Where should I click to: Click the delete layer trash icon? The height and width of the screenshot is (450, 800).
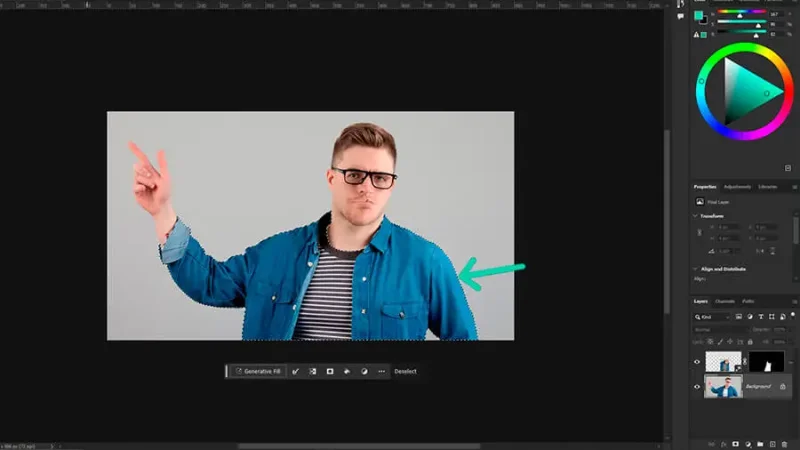(x=785, y=444)
